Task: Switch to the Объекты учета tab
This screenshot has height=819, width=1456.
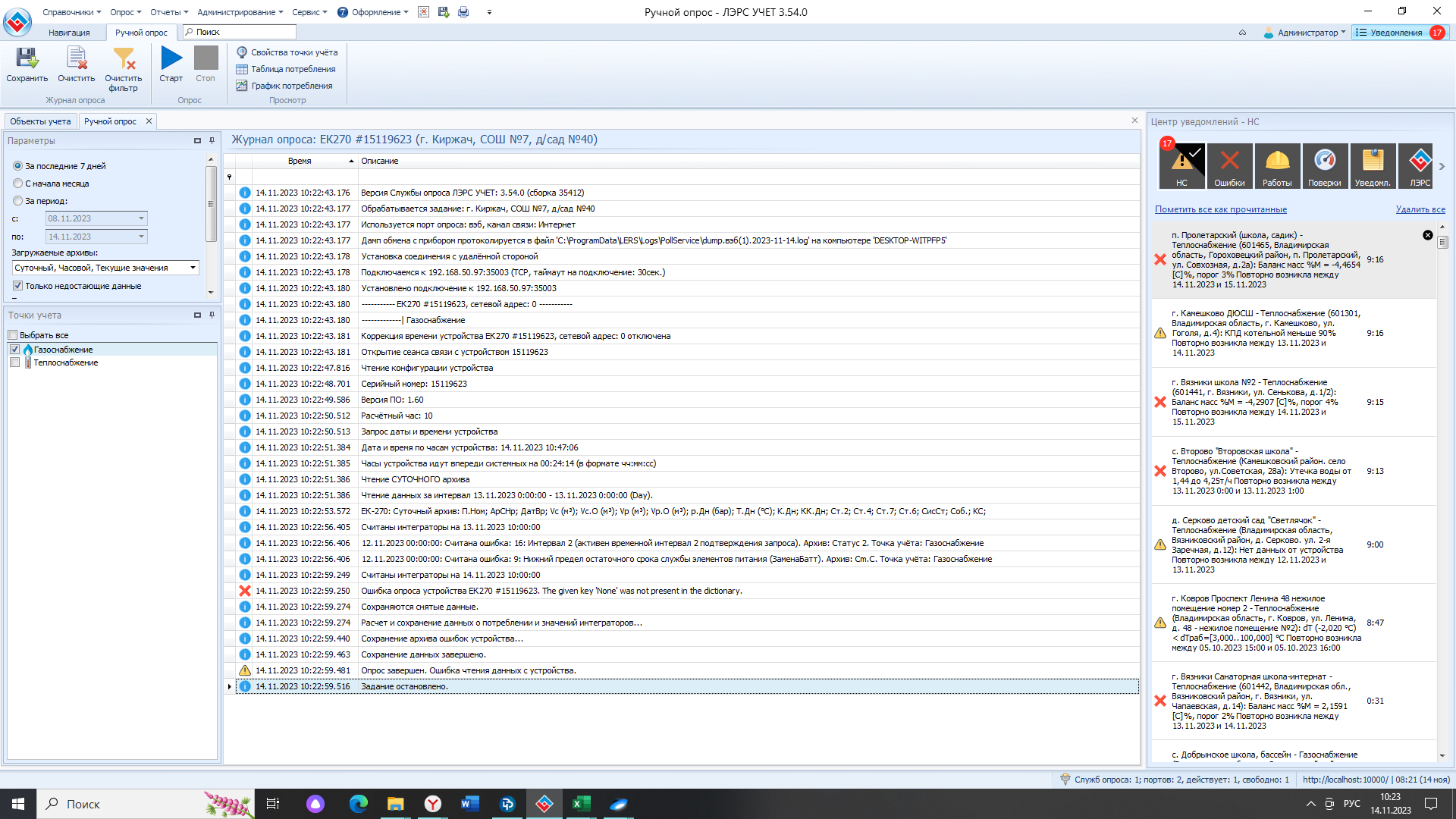Action: (40, 121)
